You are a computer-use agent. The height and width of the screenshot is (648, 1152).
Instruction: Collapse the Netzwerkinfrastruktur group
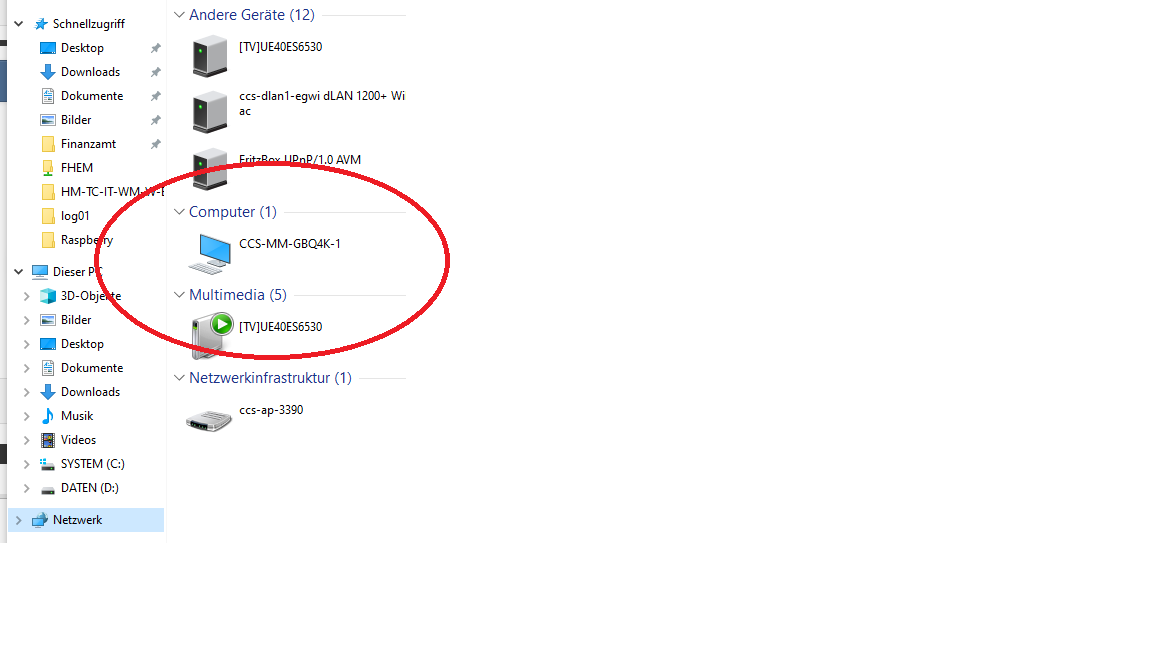[179, 378]
